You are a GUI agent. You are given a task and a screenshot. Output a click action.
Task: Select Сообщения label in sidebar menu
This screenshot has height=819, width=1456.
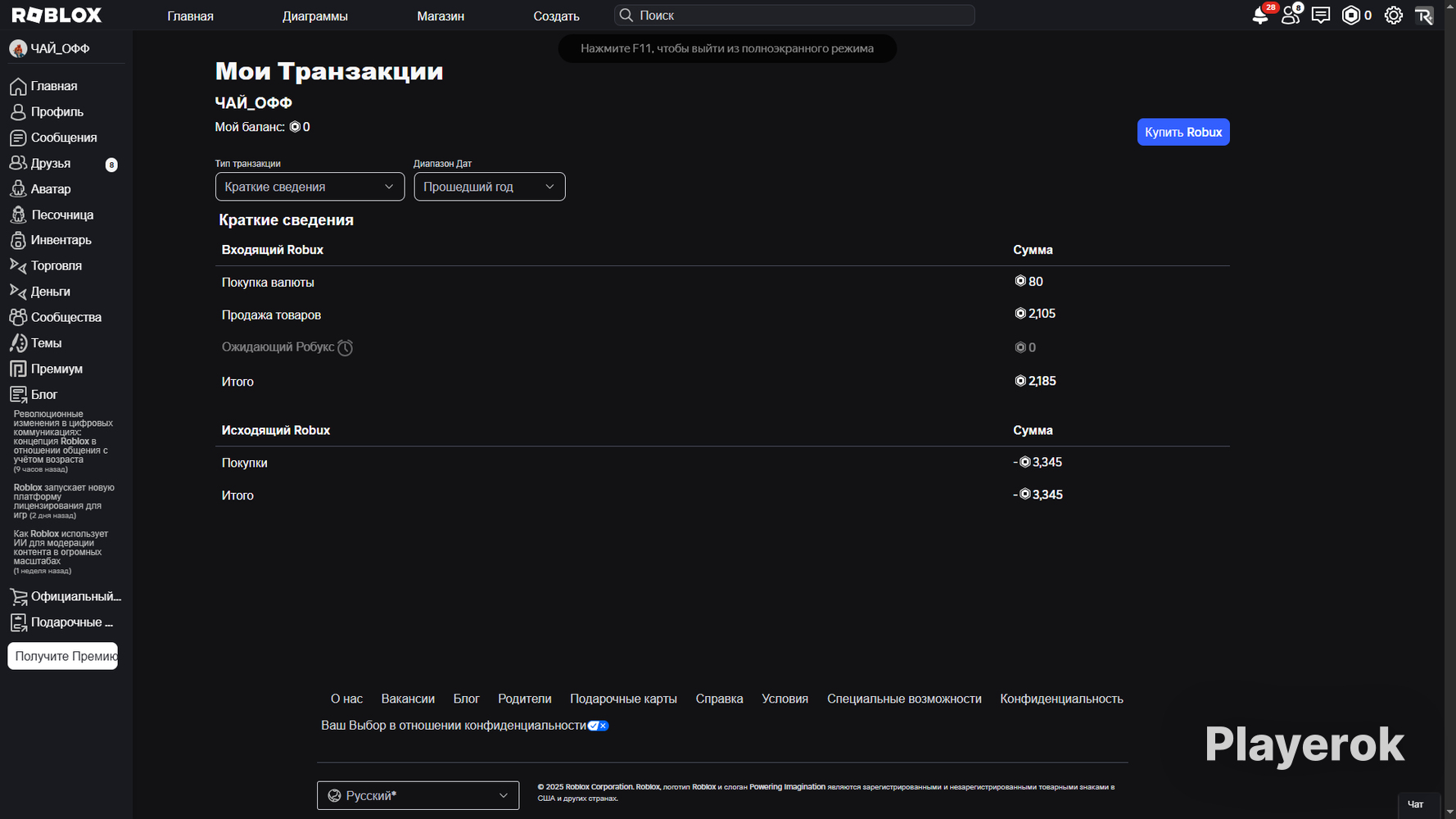(64, 138)
